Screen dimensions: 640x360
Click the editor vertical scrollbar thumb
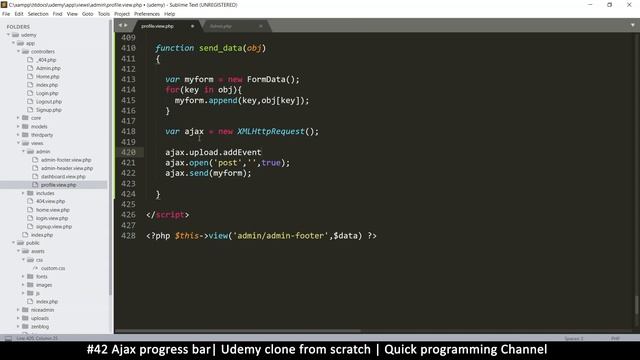point(636,305)
